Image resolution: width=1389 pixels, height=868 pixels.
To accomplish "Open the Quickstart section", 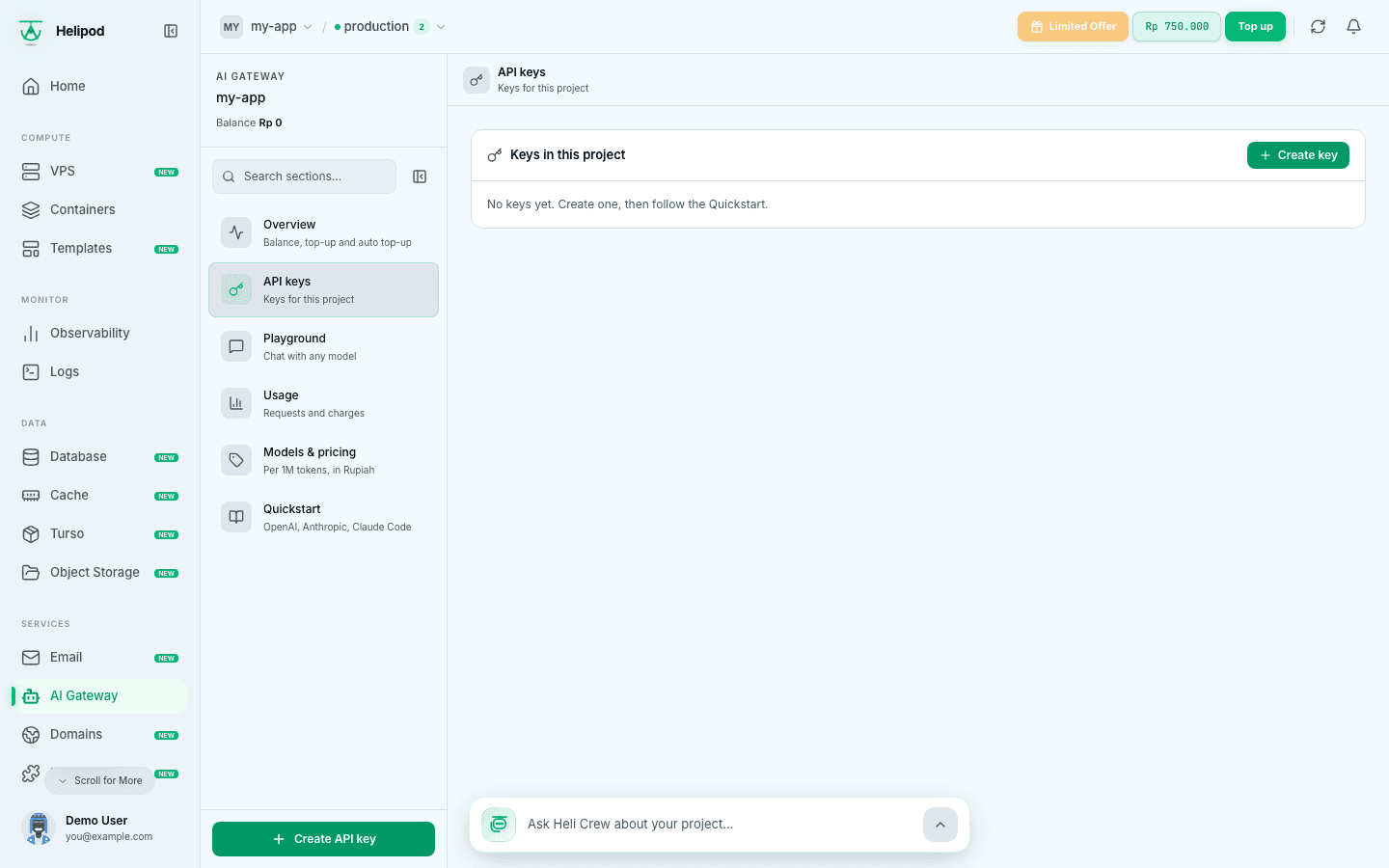I will pos(323,518).
